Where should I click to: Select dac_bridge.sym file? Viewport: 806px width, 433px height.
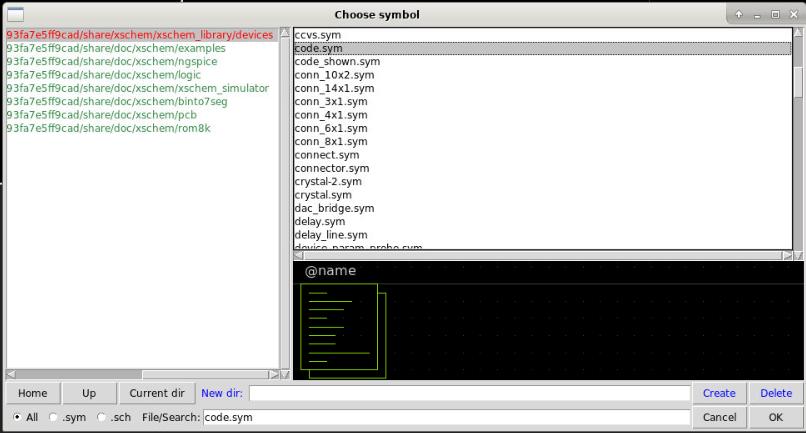pyautogui.click(x=543, y=209)
